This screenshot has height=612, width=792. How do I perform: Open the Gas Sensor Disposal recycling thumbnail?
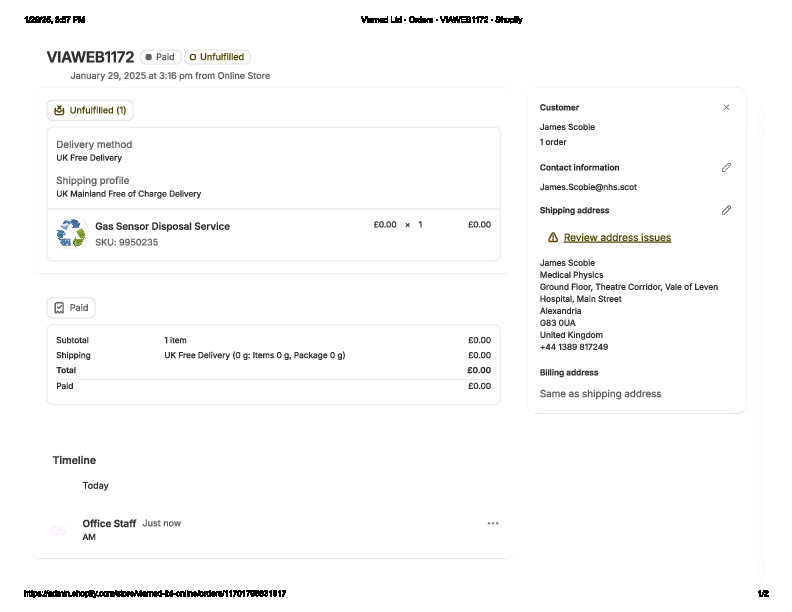click(x=71, y=234)
